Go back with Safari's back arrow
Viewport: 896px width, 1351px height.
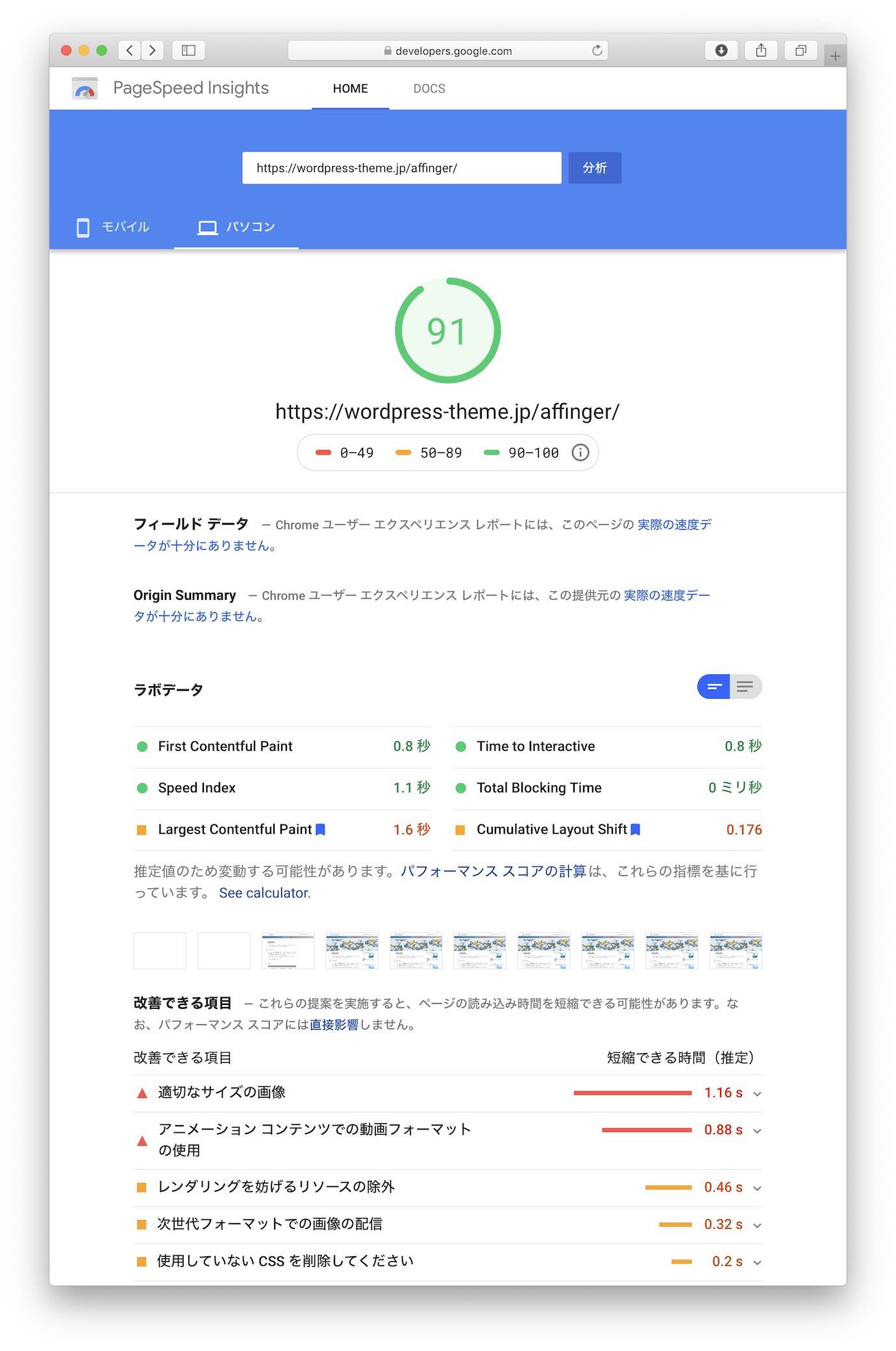coord(130,51)
